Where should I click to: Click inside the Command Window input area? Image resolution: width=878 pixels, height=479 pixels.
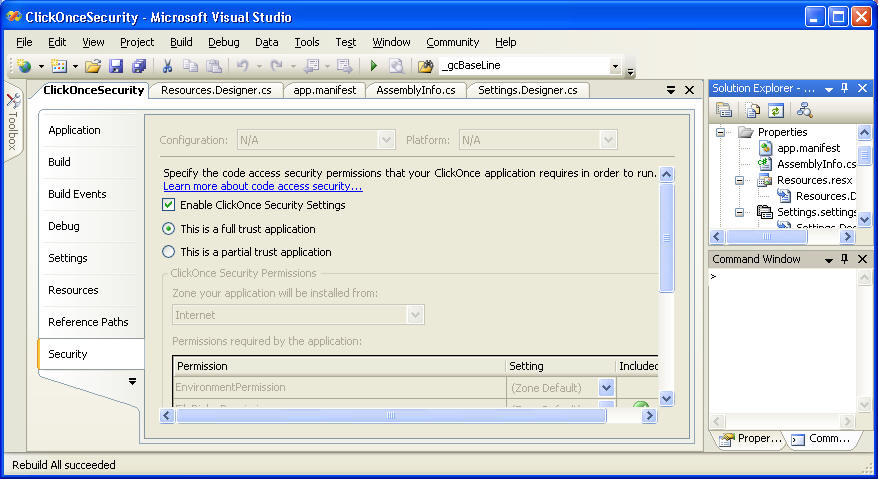click(783, 342)
